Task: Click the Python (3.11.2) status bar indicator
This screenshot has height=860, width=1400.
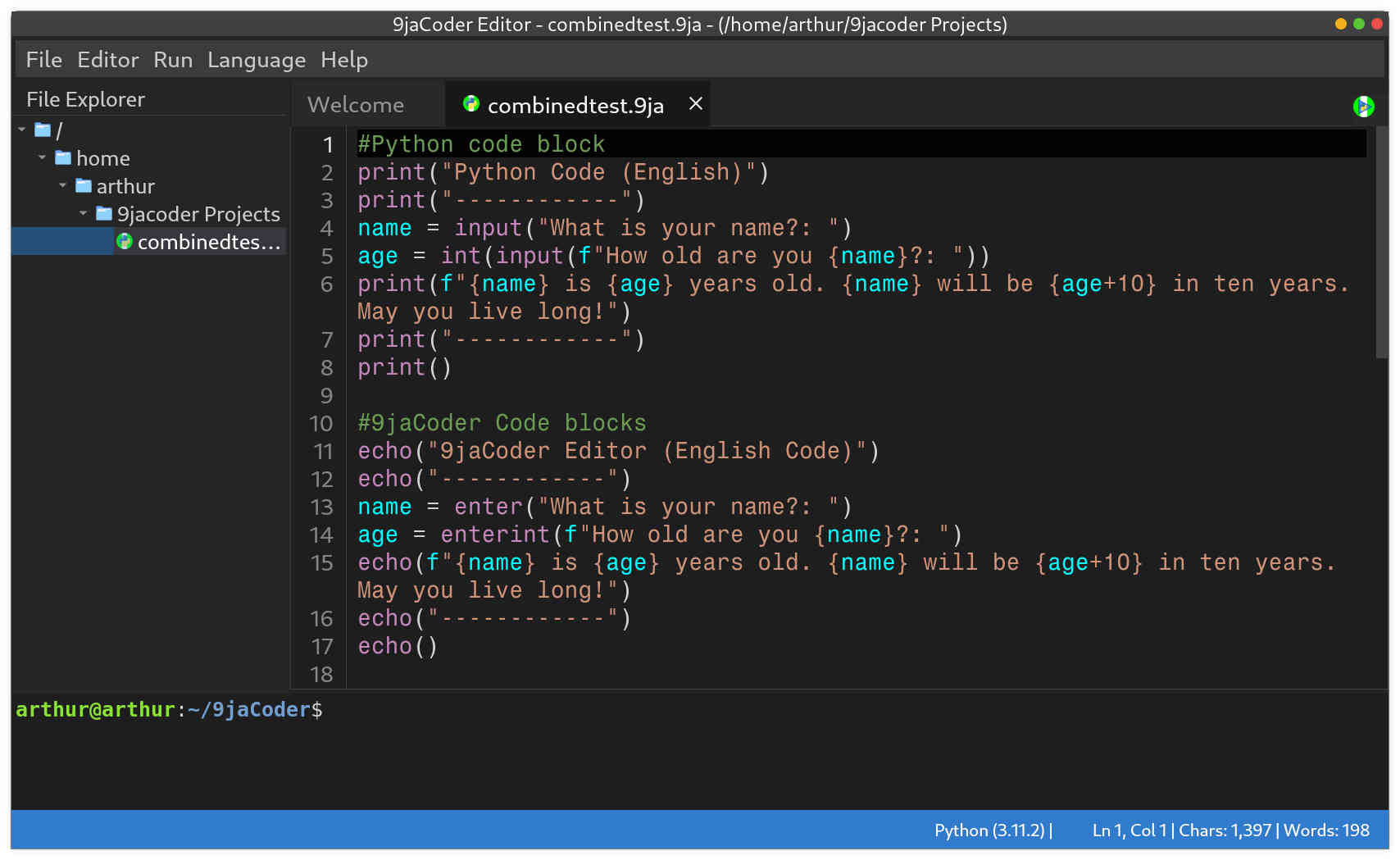Action: point(991,830)
